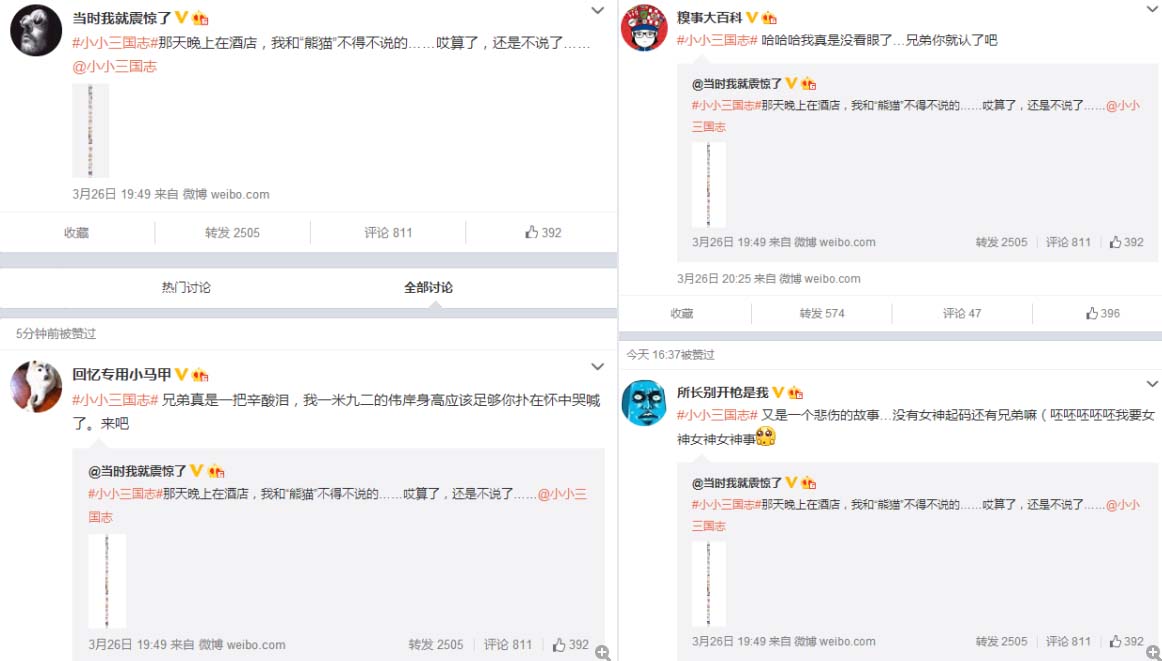Open 评论 47 on 糗事大百科 repost
The height and width of the screenshot is (661, 1162).
962,313
